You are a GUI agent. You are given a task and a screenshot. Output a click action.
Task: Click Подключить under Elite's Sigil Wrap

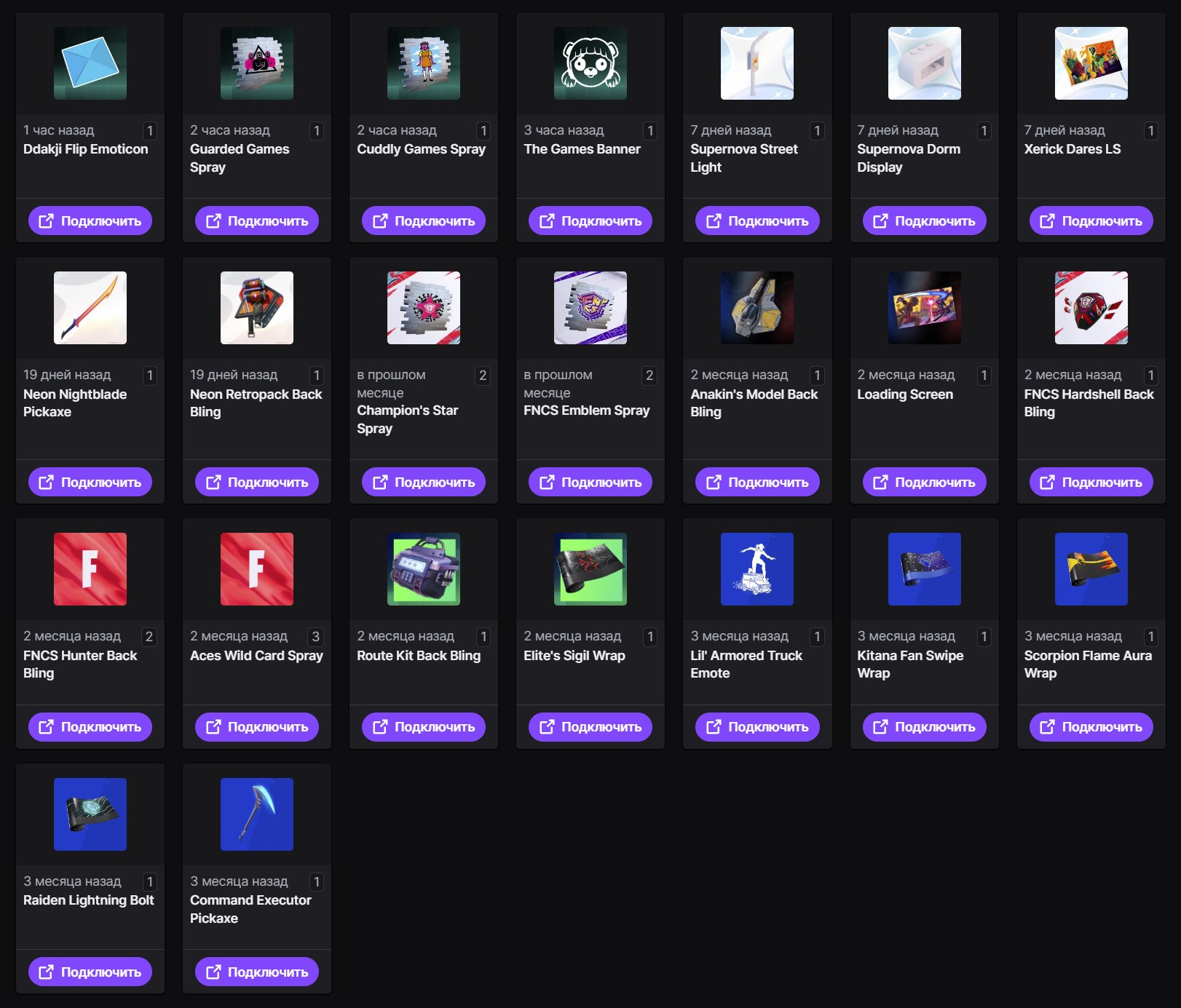pos(590,726)
